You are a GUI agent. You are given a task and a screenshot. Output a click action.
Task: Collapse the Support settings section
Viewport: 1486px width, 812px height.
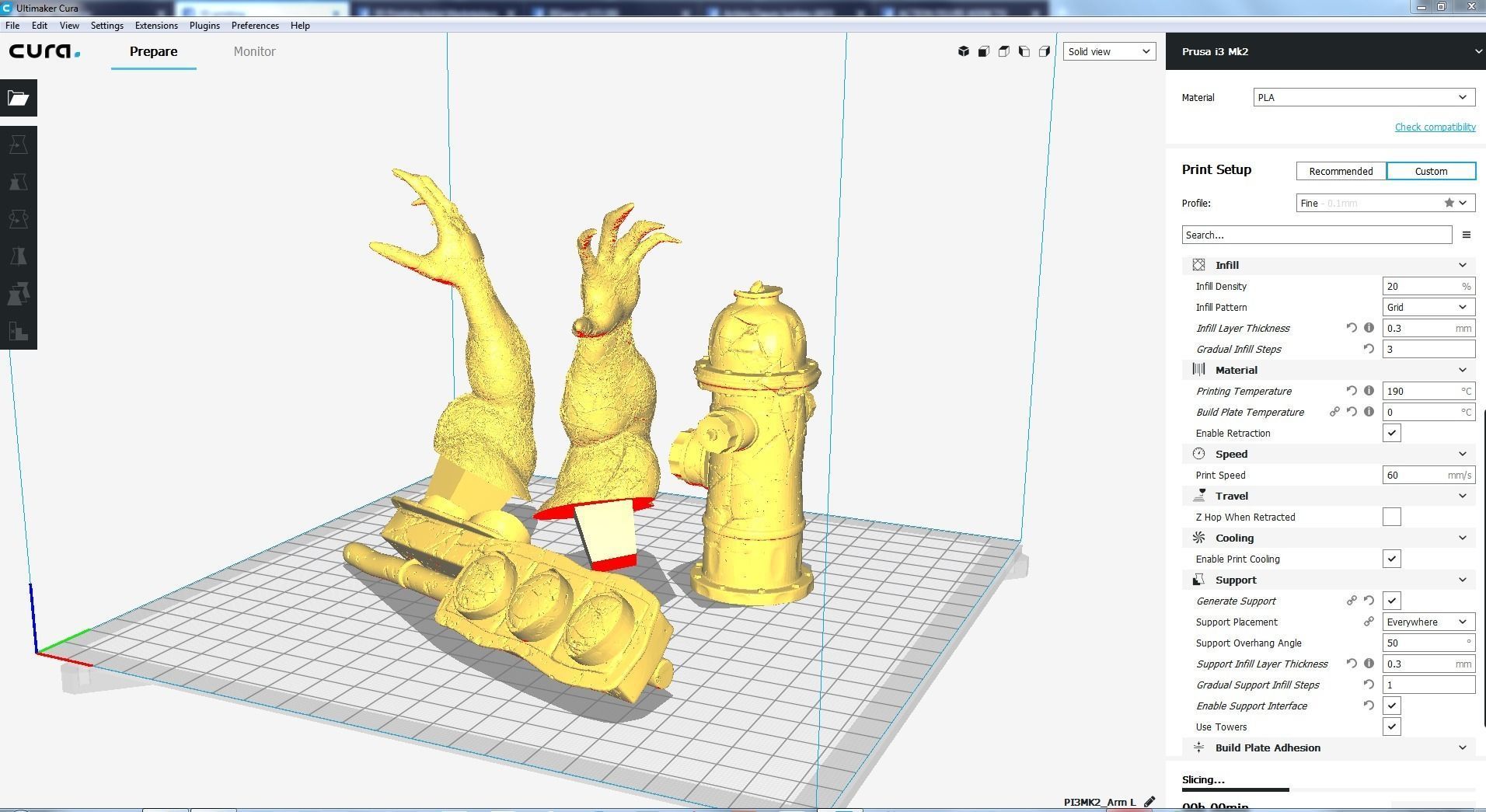pyautogui.click(x=1329, y=580)
